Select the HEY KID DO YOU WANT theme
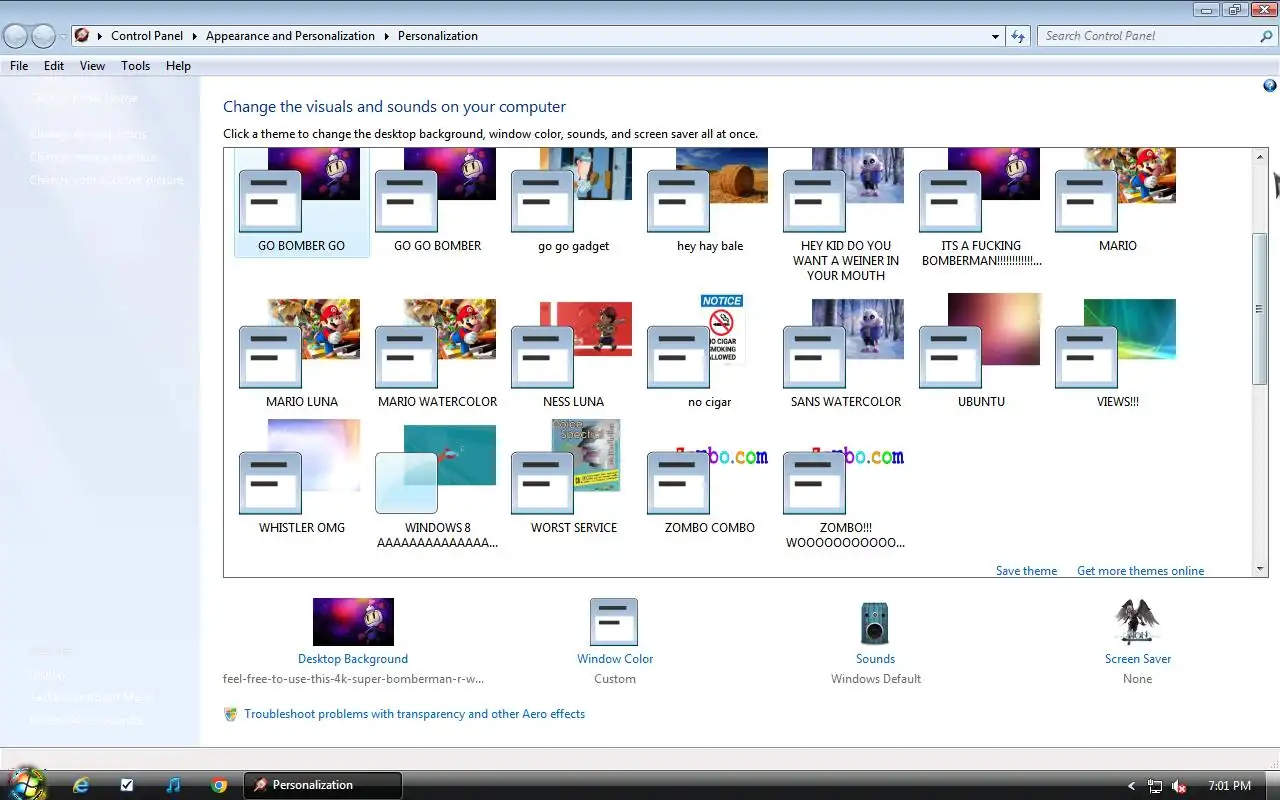 pyautogui.click(x=845, y=216)
